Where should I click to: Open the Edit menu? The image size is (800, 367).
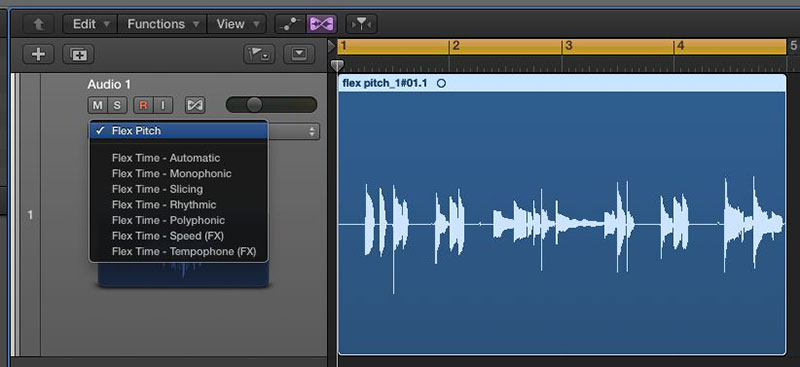90,24
